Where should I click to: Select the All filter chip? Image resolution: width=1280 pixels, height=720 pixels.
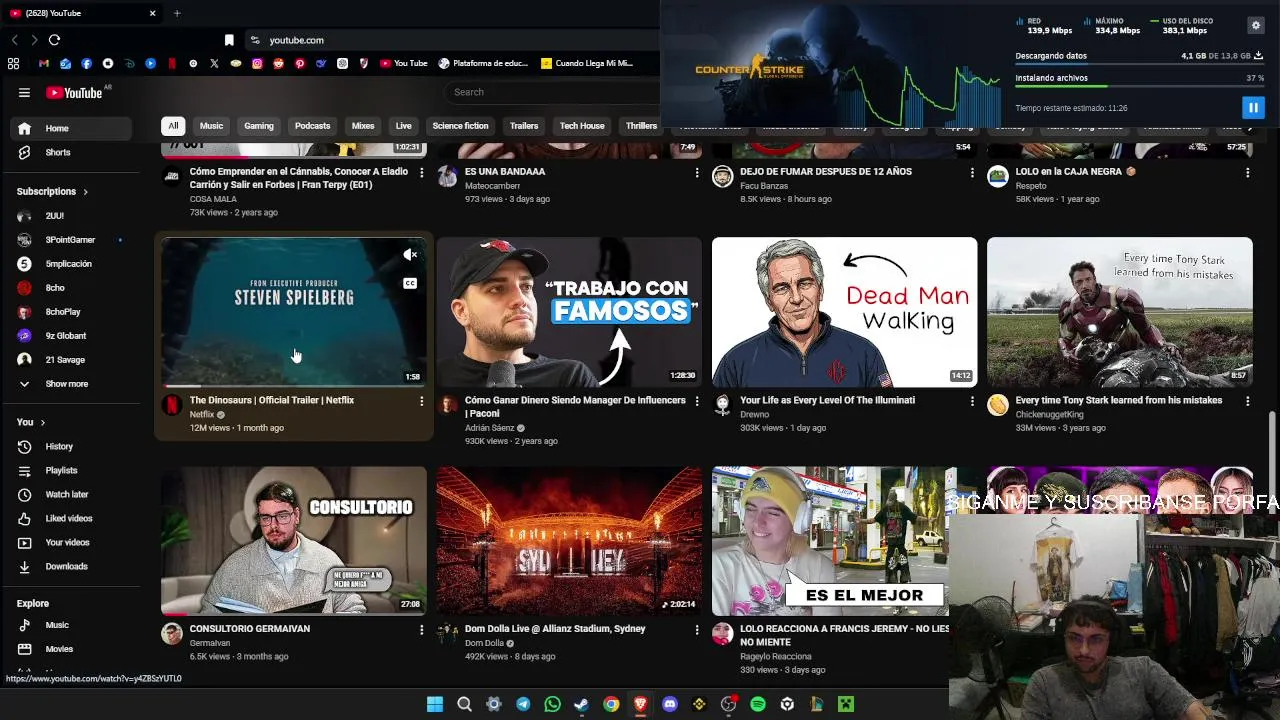coord(173,126)
